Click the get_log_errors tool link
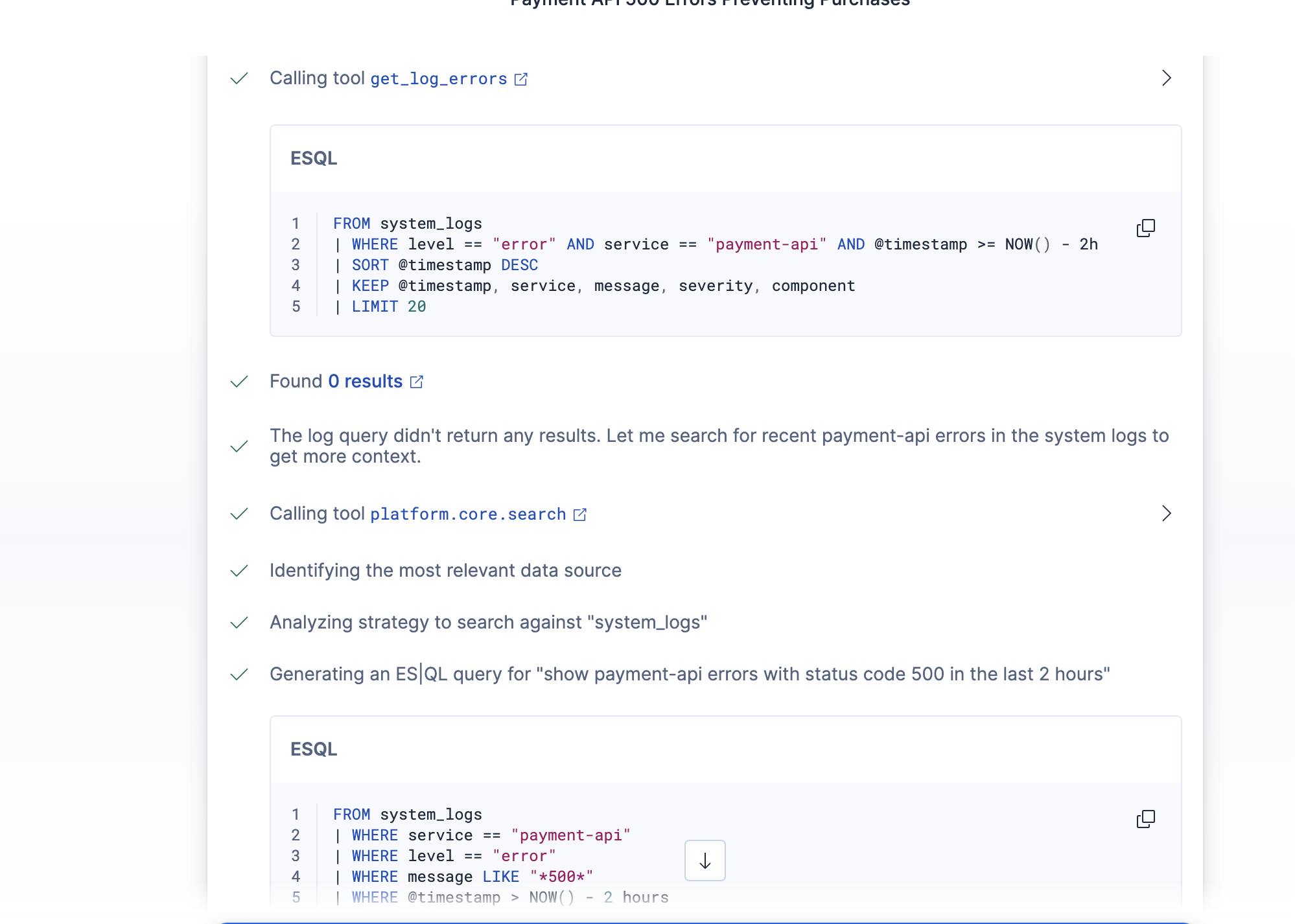This screenshot has width=1295, height=924. point(438,79)
